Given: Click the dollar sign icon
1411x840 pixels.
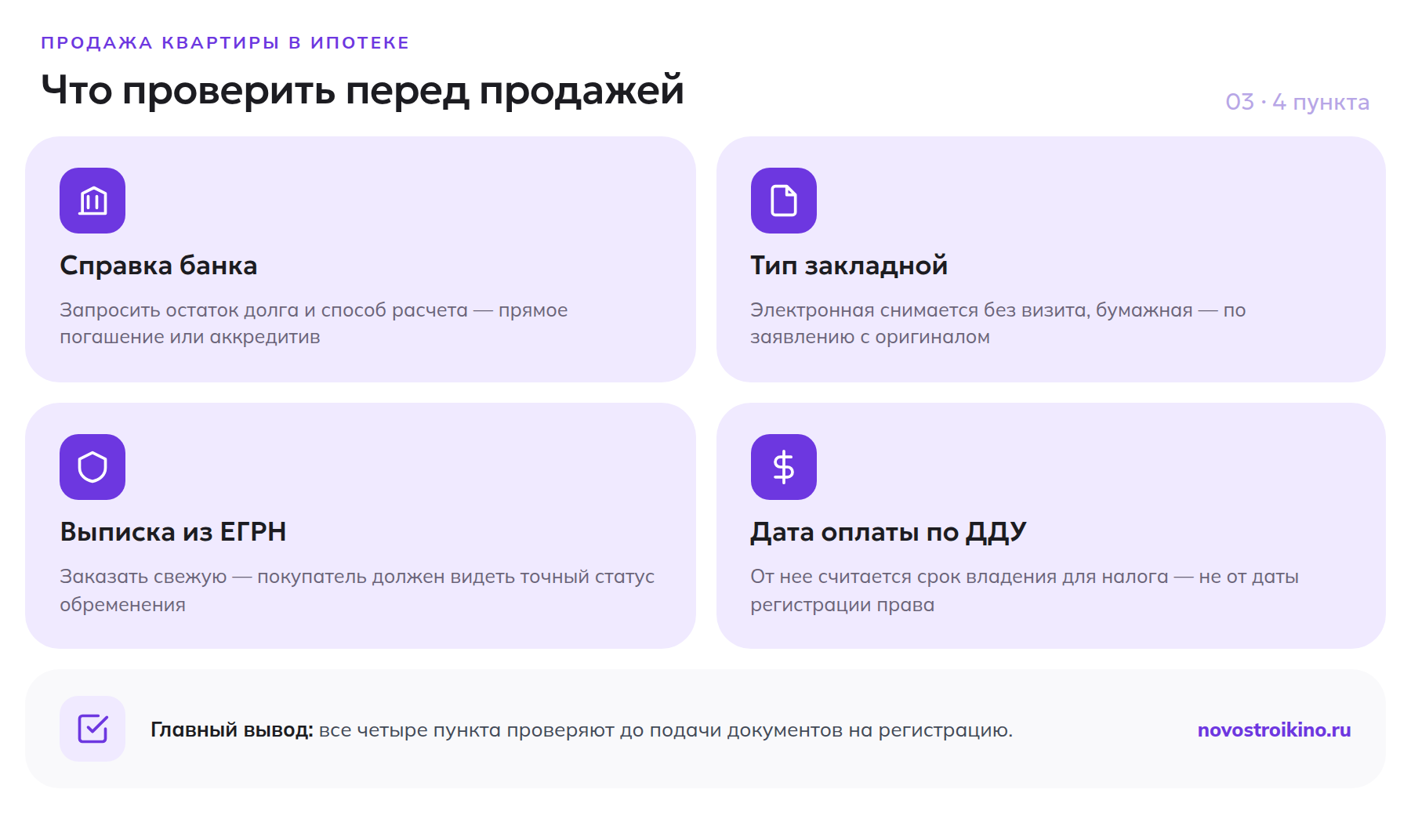Looking at the screenshot, I should click(x=783, y=467).
